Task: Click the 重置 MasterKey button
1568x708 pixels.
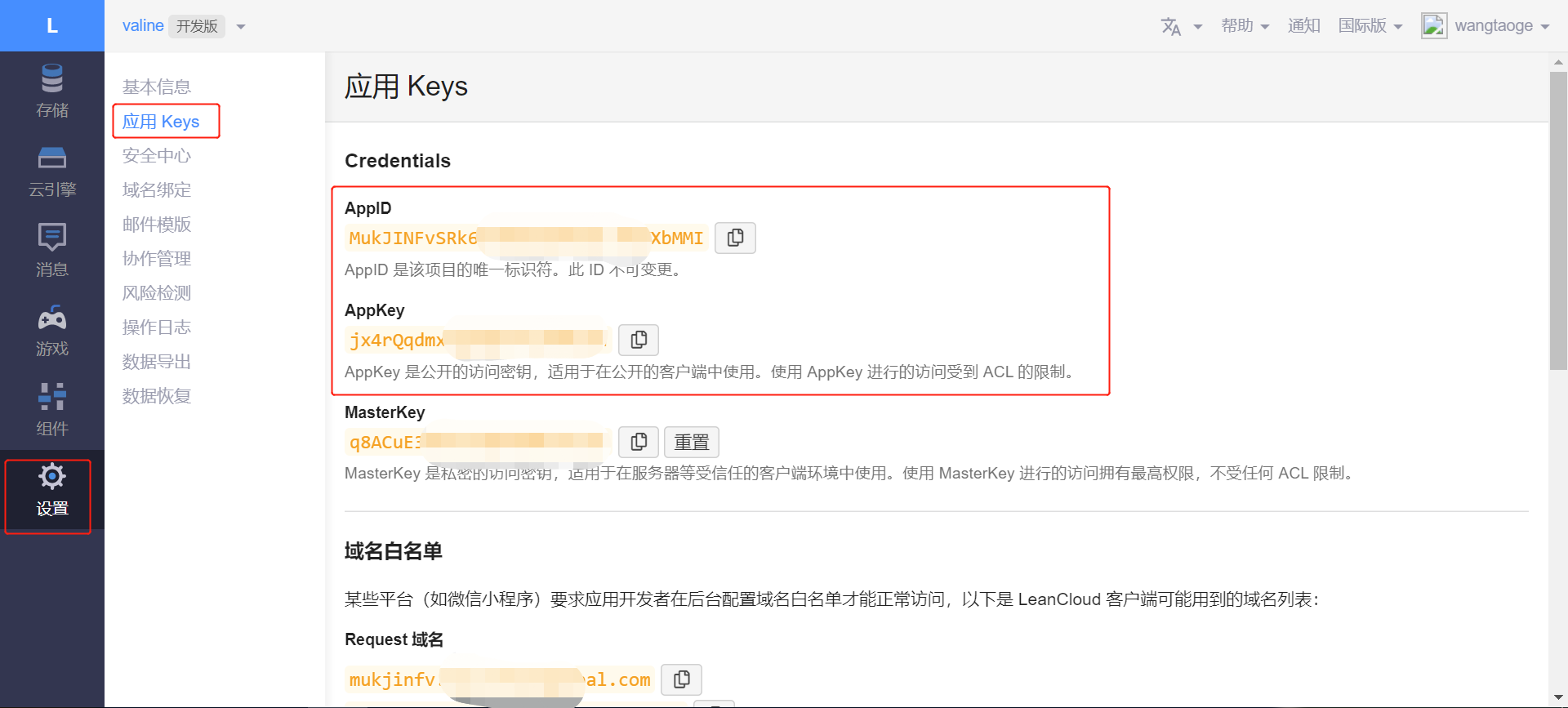Action: (691, 442)
